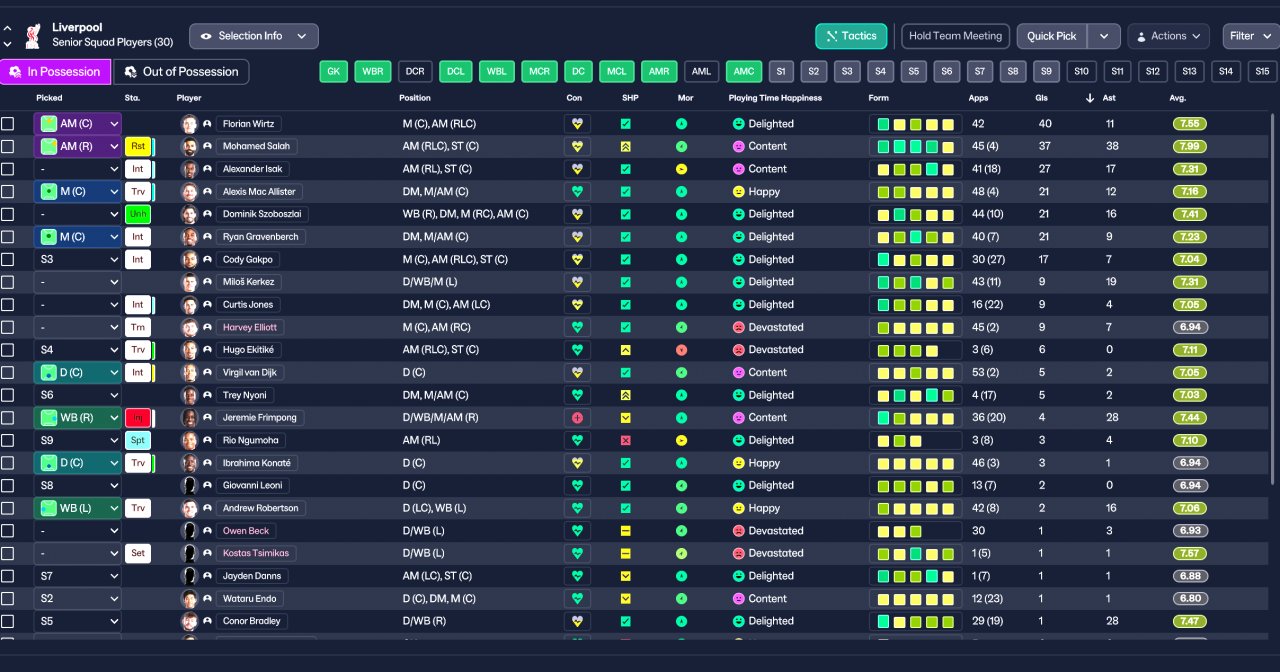Click the sort arrow next to Ast
Screen dimensions: 1280x672
point(1089,98)
